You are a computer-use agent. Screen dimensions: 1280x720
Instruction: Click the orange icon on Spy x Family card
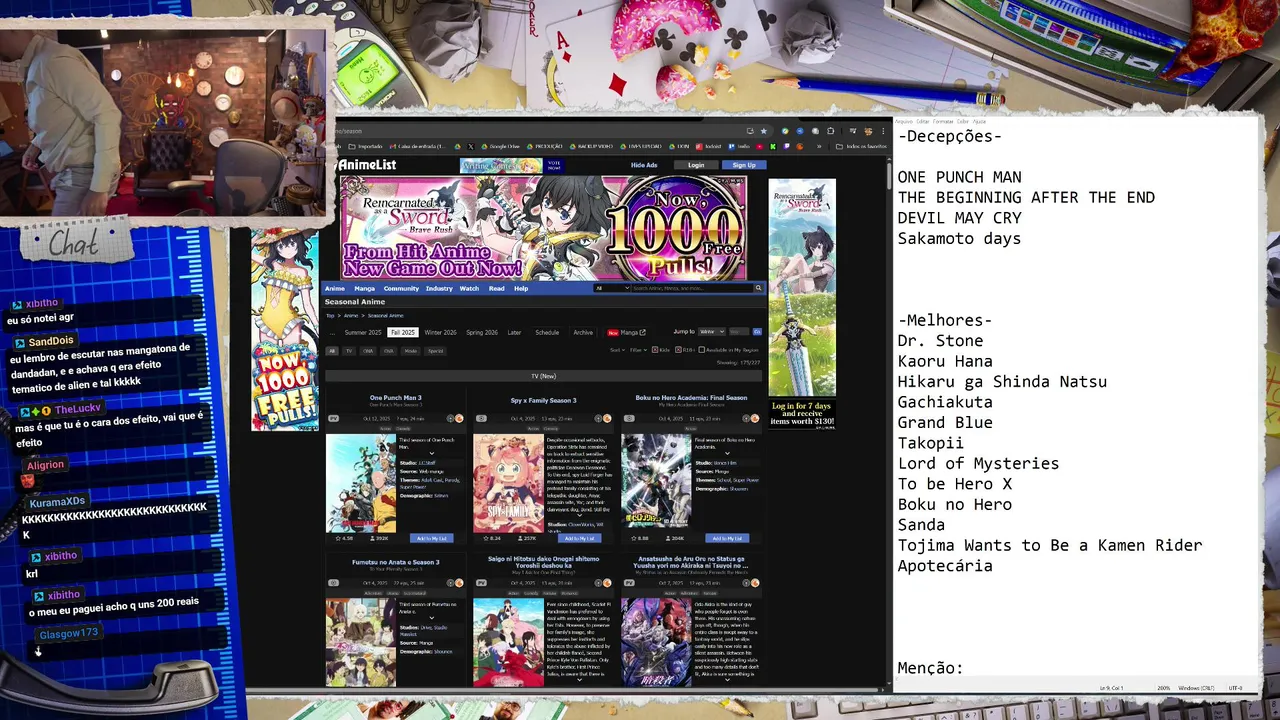[x=607, y=418]
